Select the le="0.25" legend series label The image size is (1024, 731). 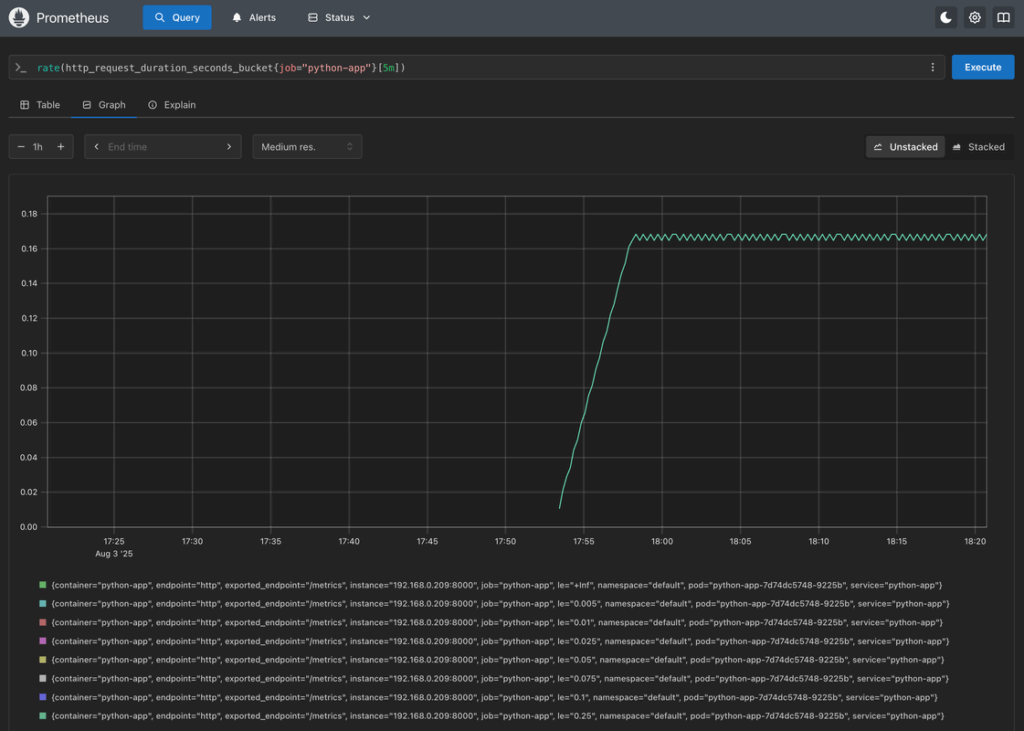pos(498,716)
